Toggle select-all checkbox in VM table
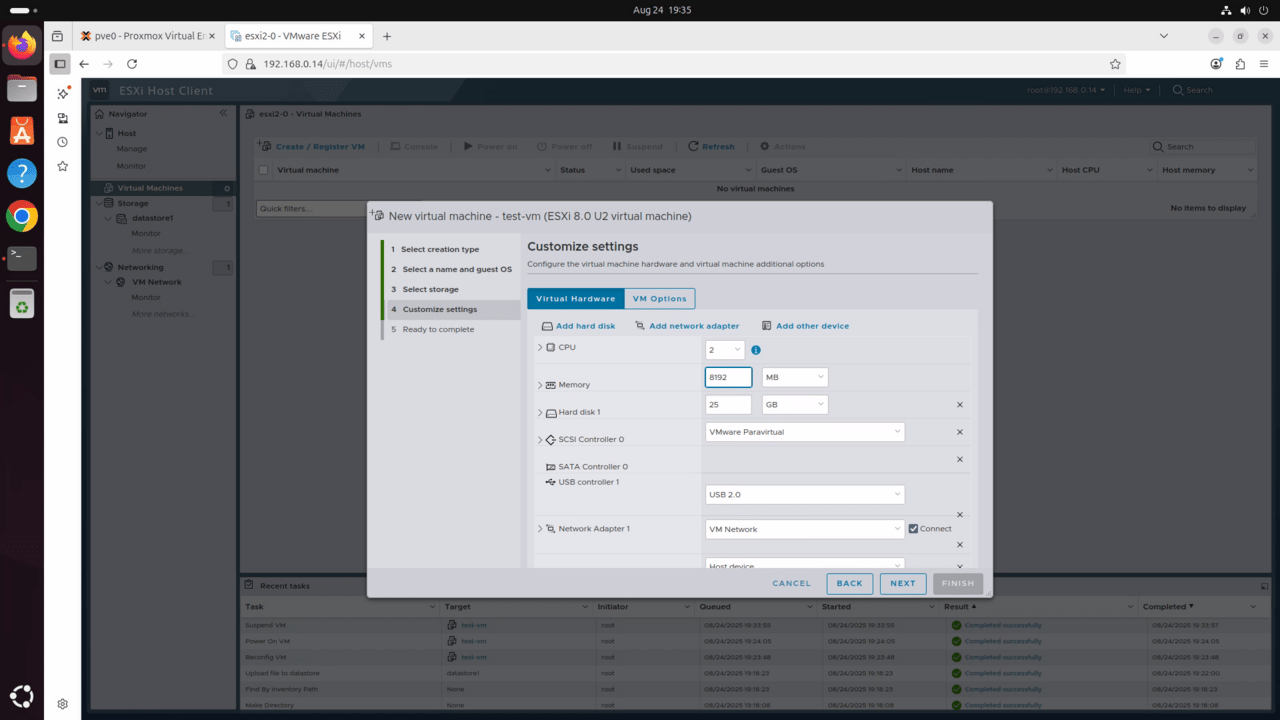This screenshot has height=720, width=1280. point(264,170)
